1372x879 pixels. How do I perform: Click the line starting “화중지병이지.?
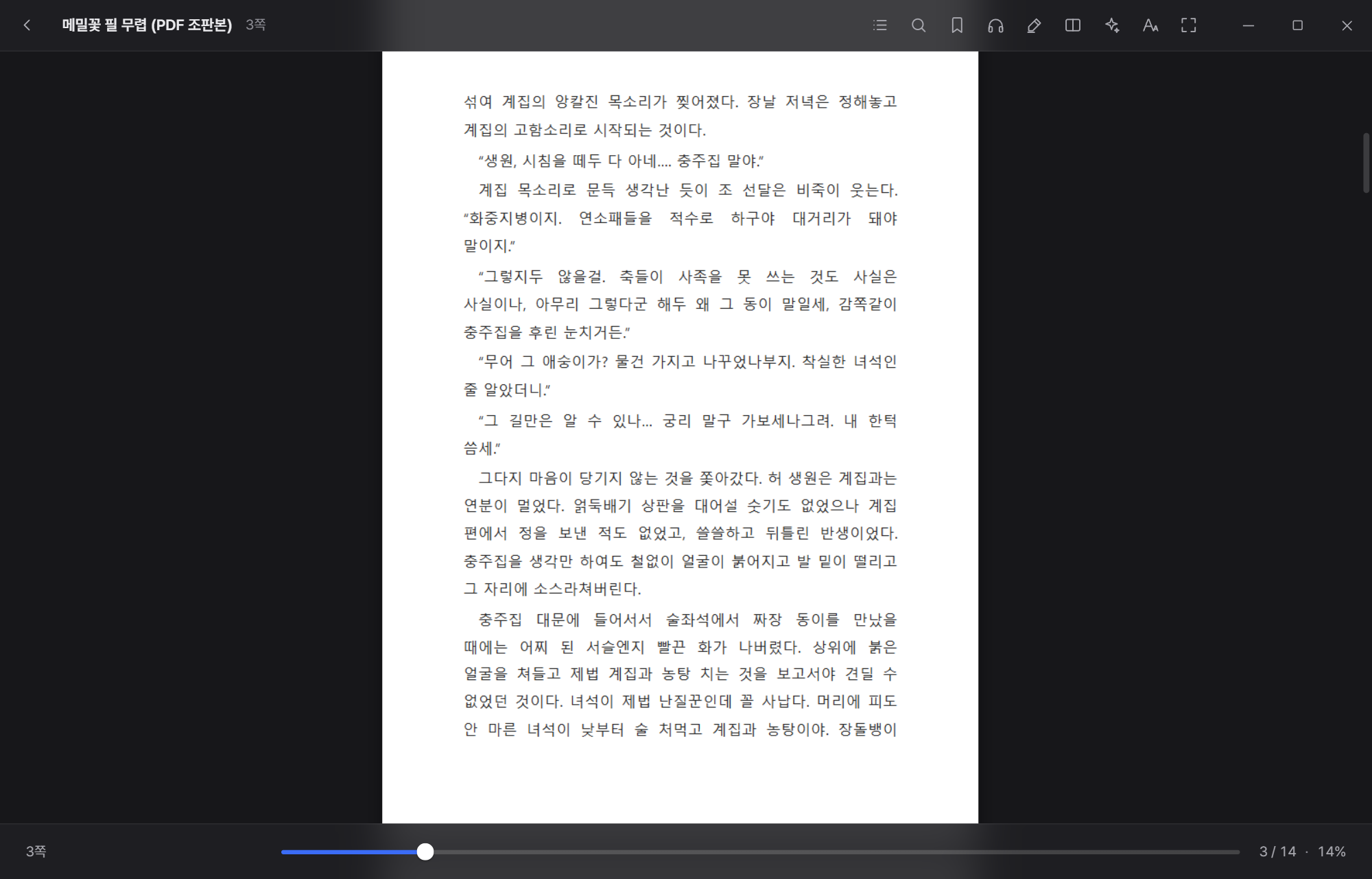click(x=681, y=218)
